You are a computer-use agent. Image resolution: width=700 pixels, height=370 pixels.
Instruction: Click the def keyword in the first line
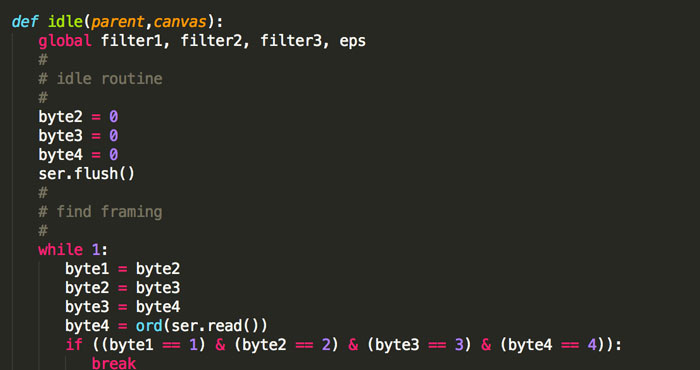[x=25, y=21]
